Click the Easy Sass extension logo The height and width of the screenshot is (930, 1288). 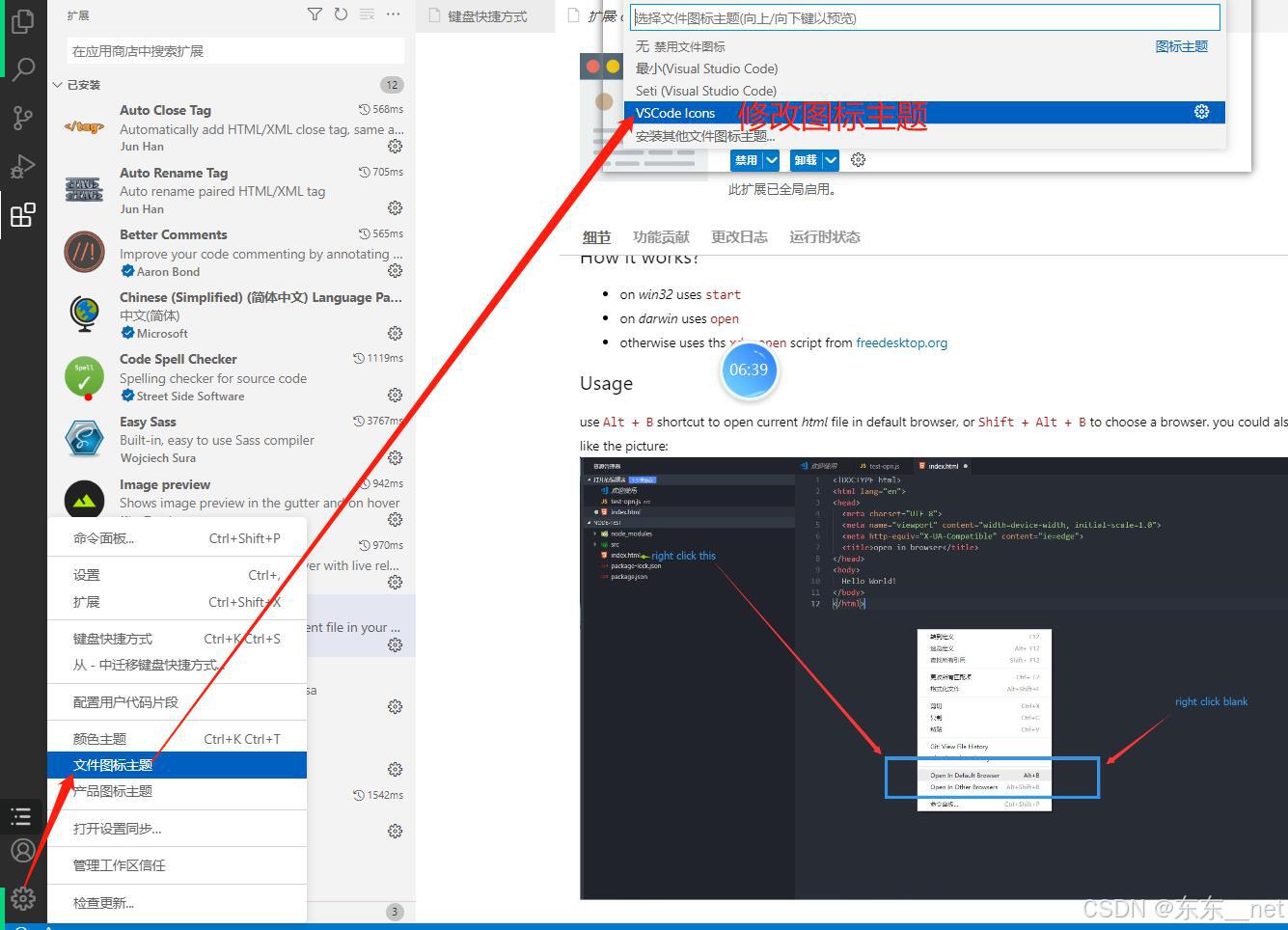pos(84,438)
